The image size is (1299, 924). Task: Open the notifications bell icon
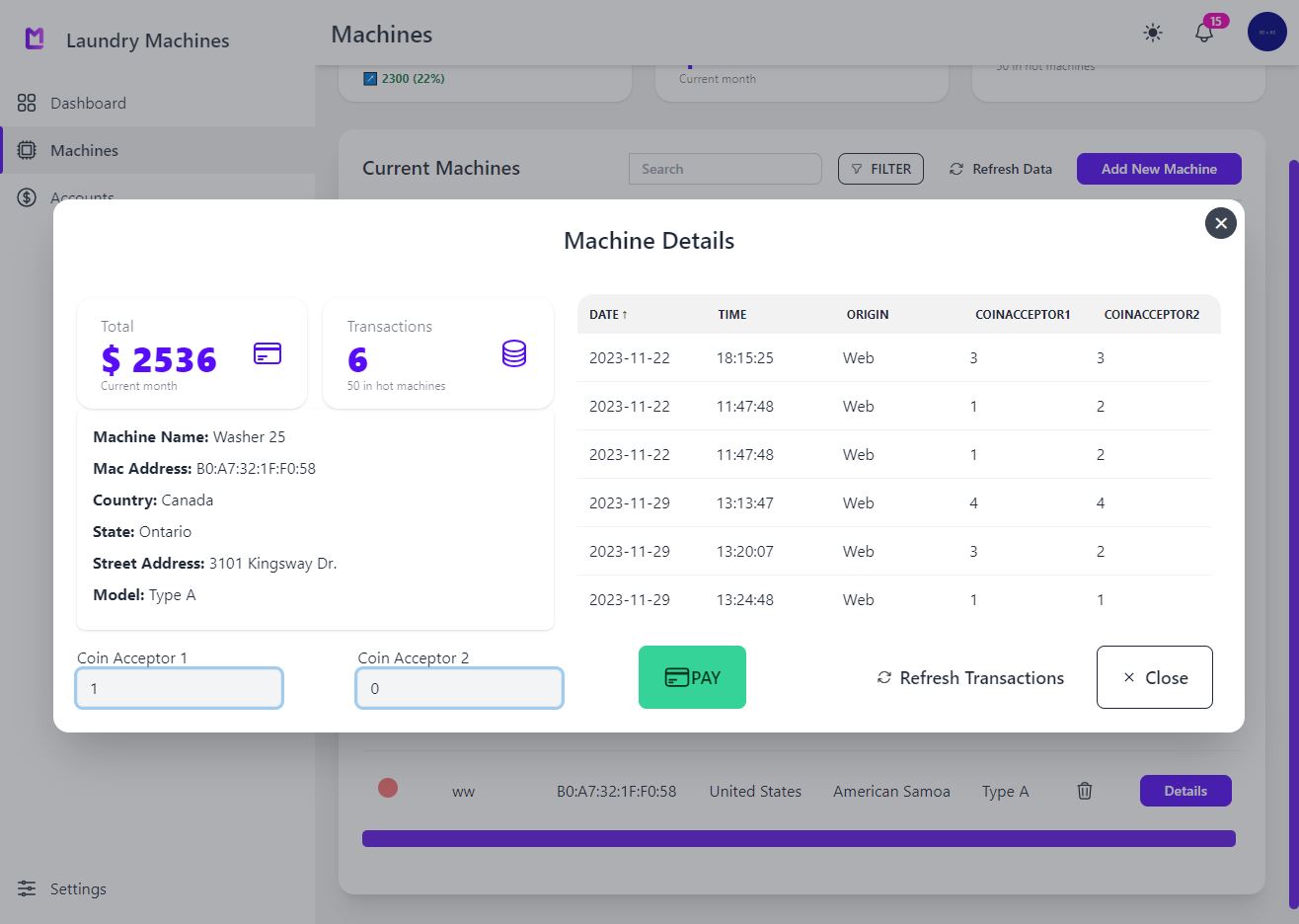1204,33
